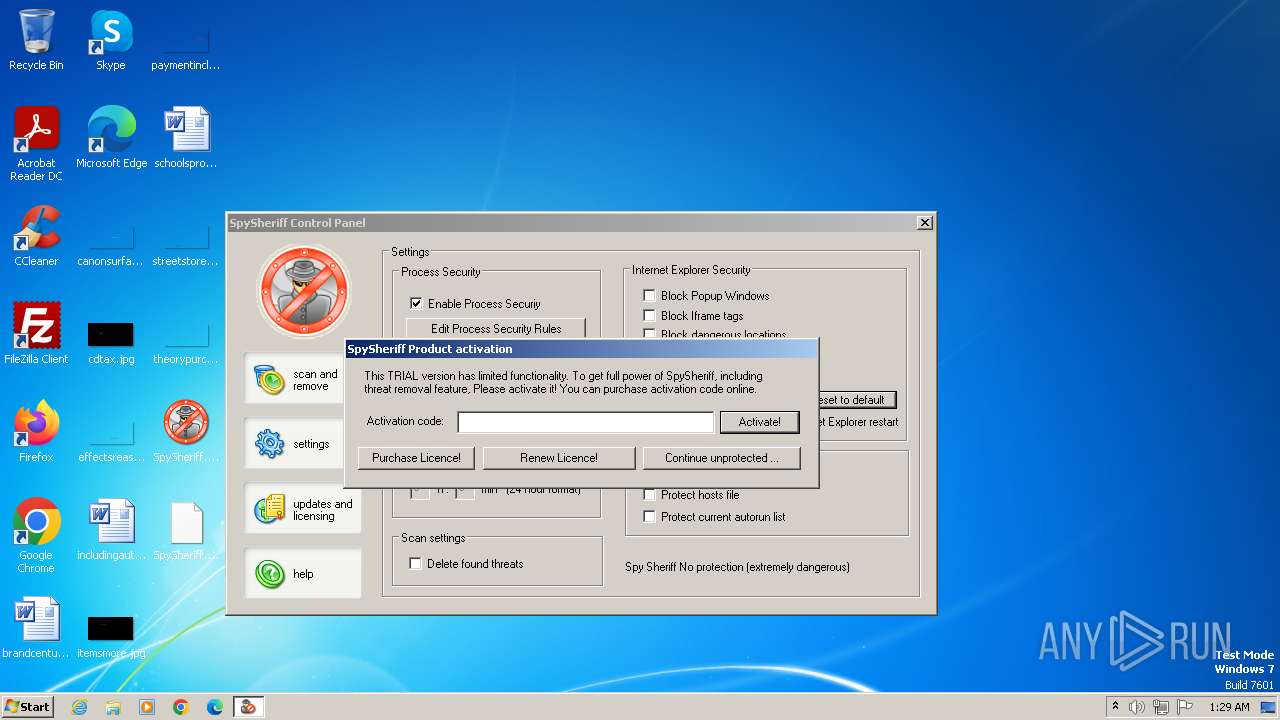Viewport: 1280px width, 720px height.
Task: Select the schoolspro Word document icon
Action: [x=185, y=138]
